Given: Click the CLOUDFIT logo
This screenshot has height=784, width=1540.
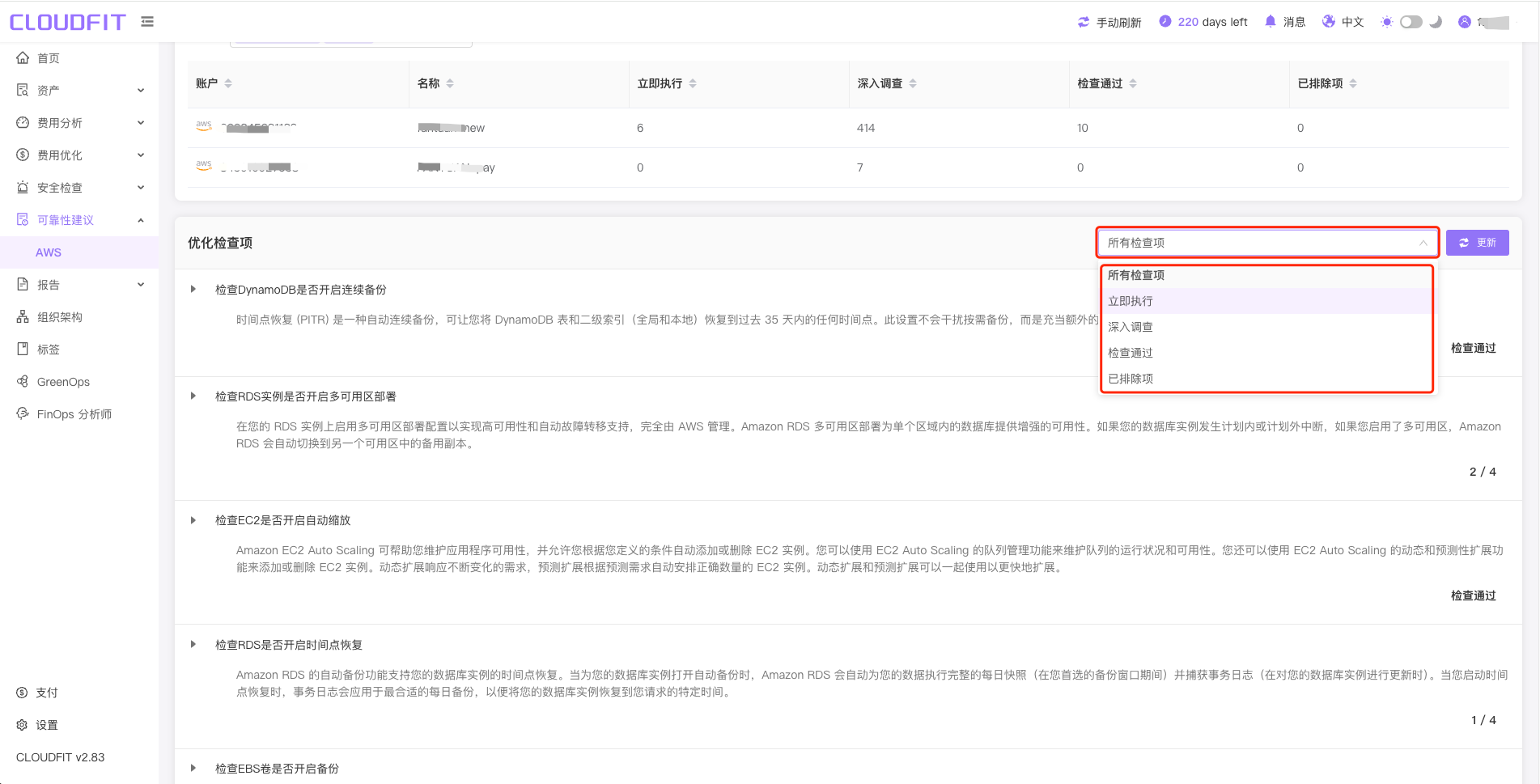Looking at the screenshot, I should 68,22.
